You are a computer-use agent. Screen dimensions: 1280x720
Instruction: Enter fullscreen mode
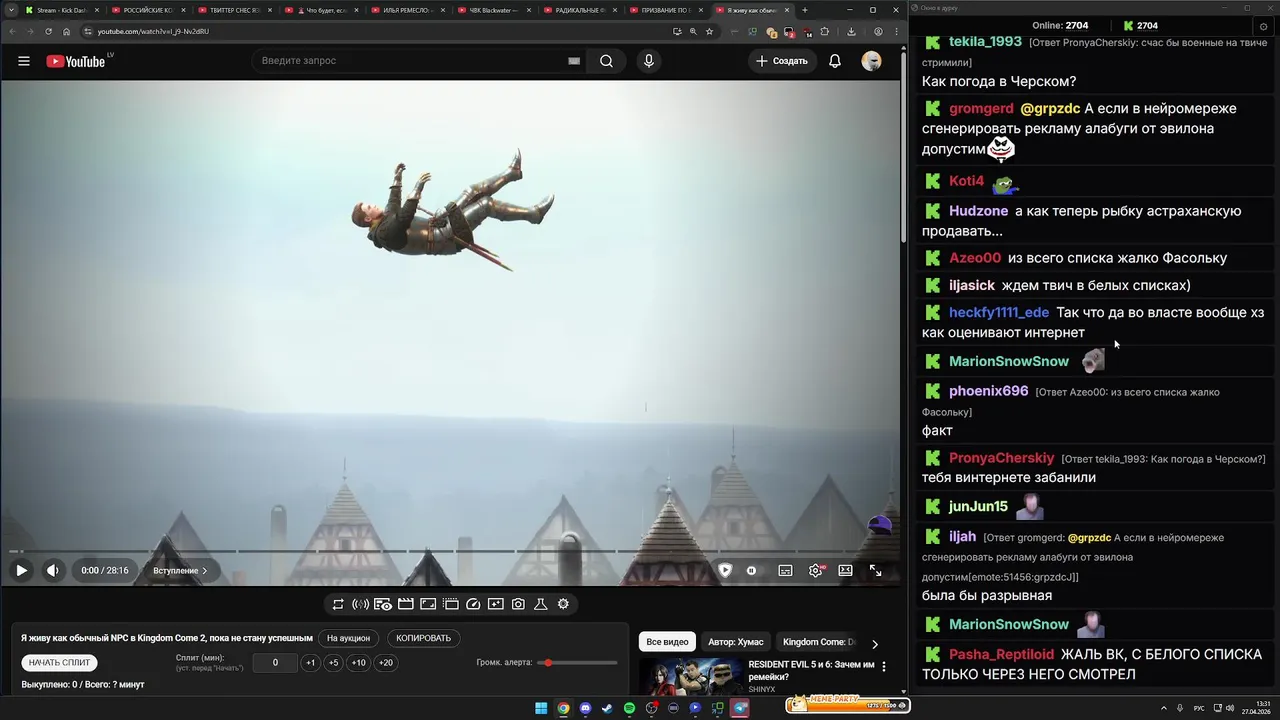(x=875, y=570)
